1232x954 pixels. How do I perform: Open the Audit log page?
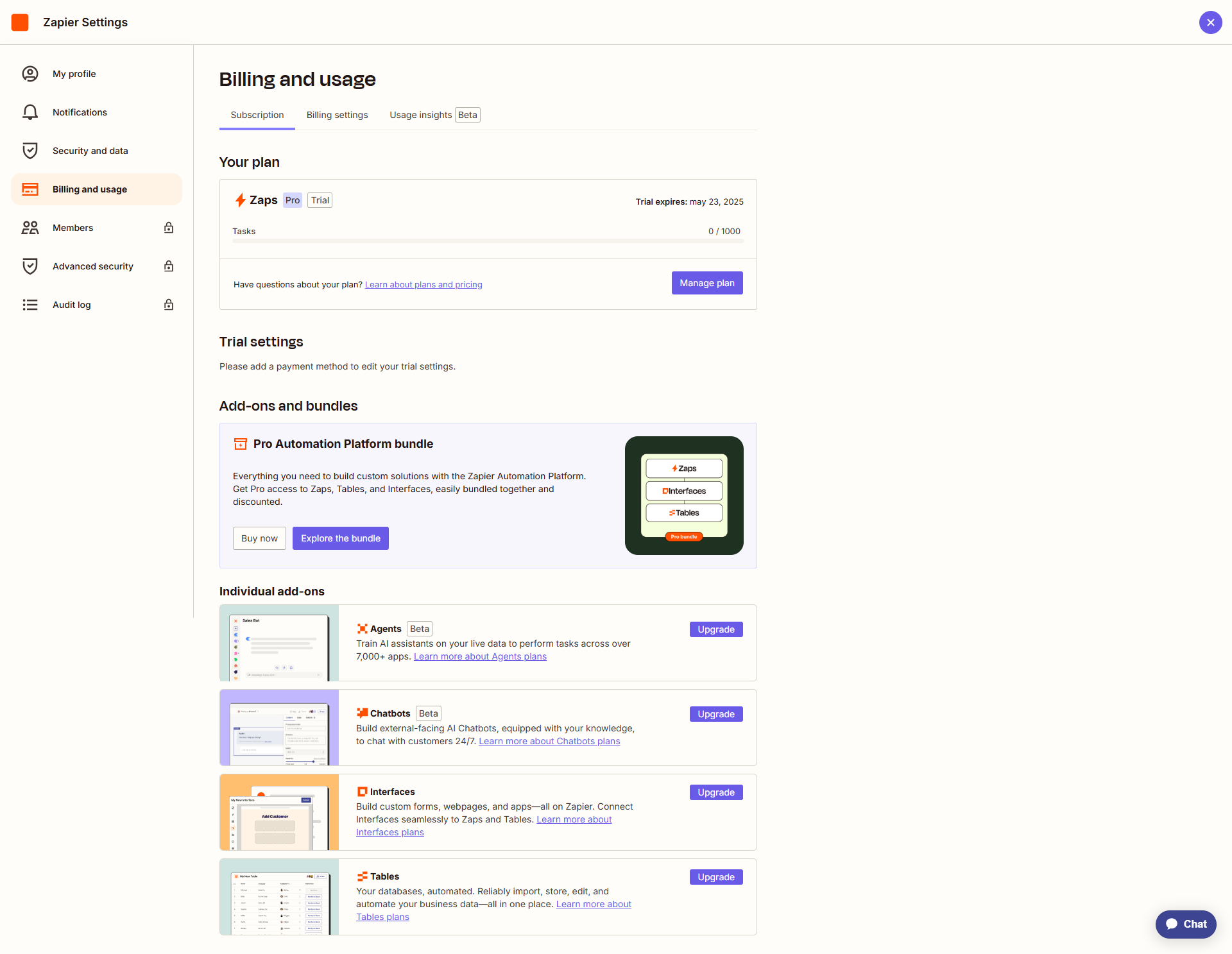coord(96,305)
